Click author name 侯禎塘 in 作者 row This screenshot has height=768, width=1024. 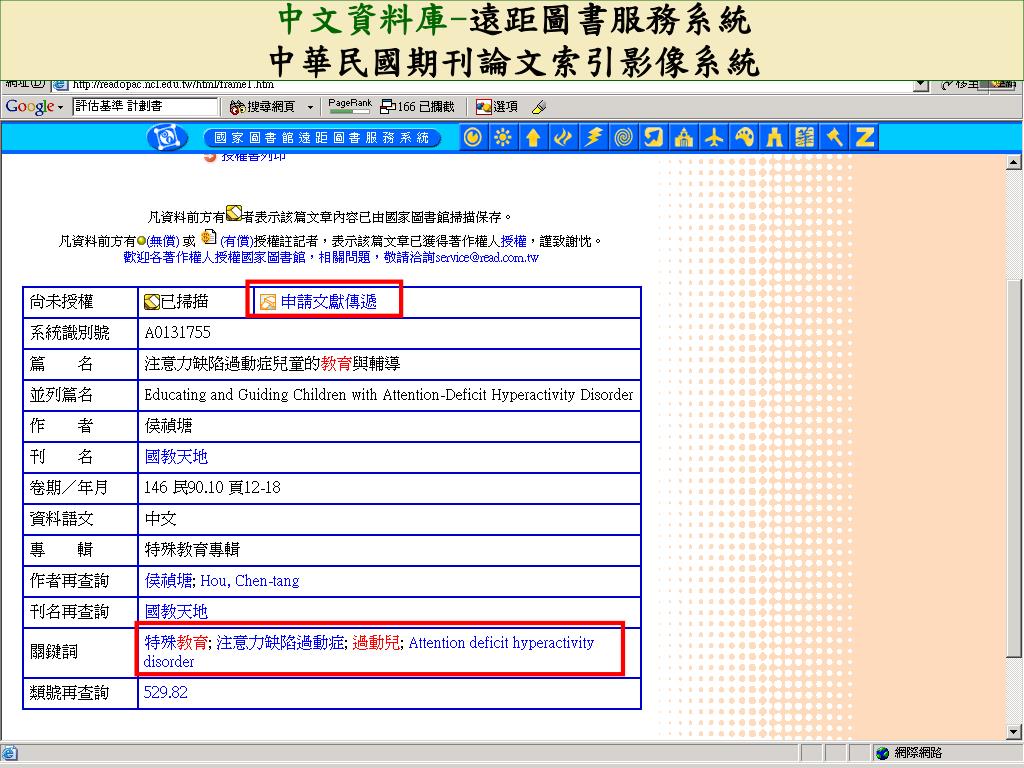[x=168, y=426]
